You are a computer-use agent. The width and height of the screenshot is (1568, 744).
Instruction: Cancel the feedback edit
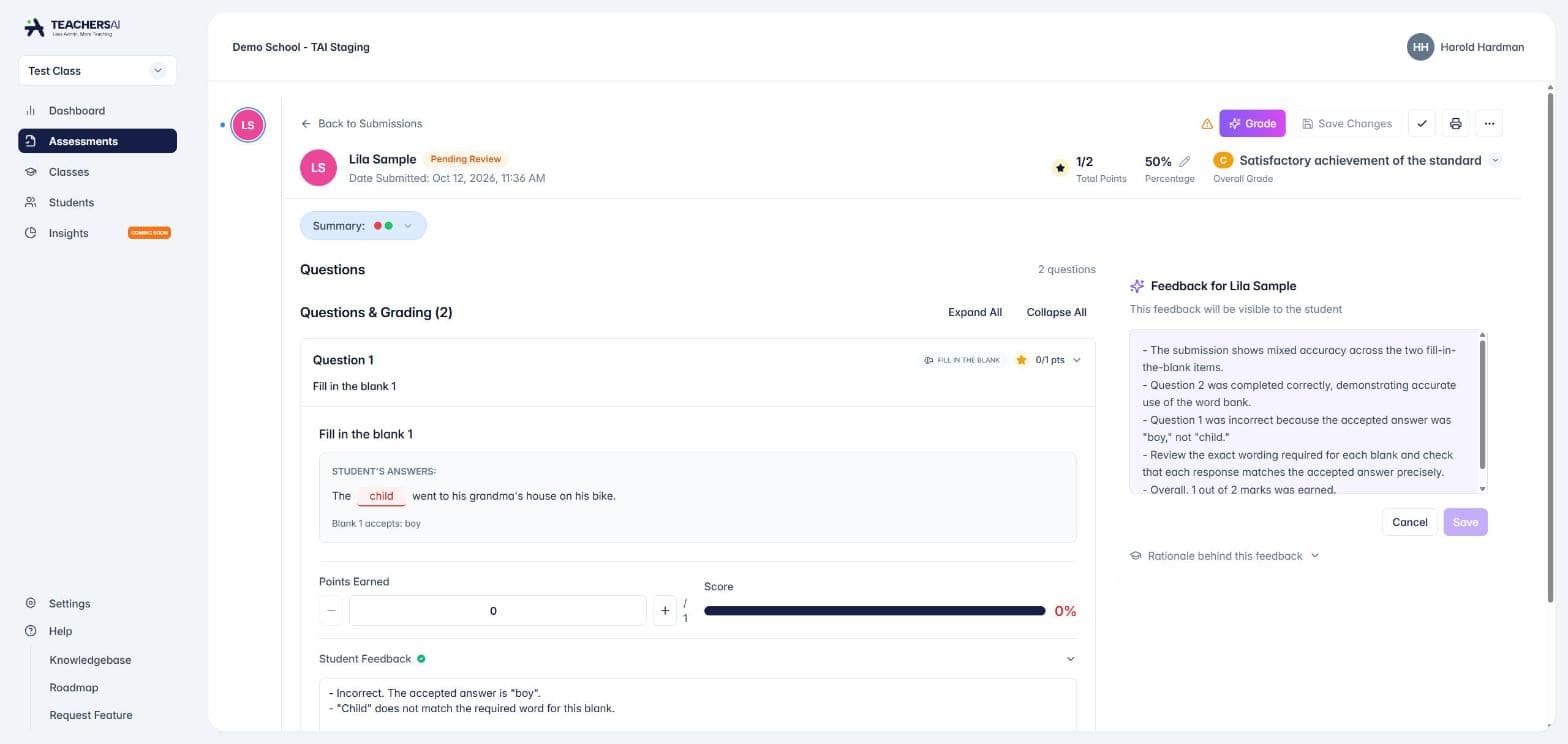(x=1410, y=522)
